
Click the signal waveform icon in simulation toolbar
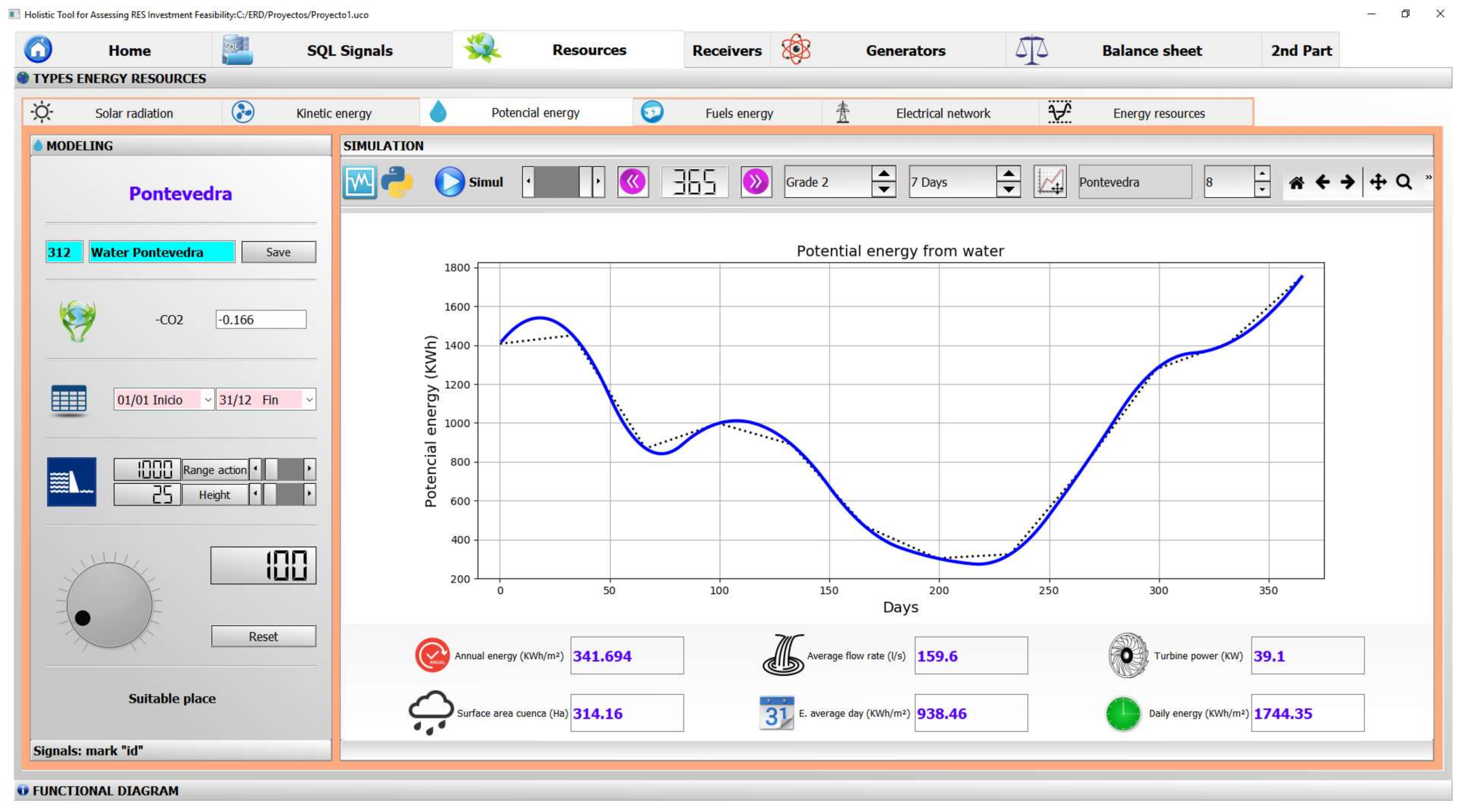pyautogui.click(x=359, y=182)
